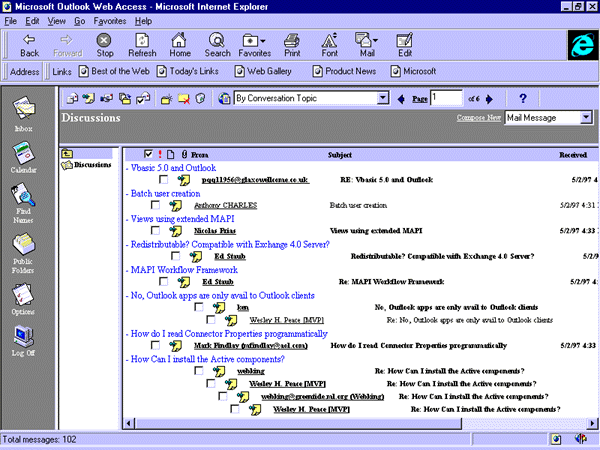Click the page number input field
This screenshot has height=450, width=600.
[446, 98]
